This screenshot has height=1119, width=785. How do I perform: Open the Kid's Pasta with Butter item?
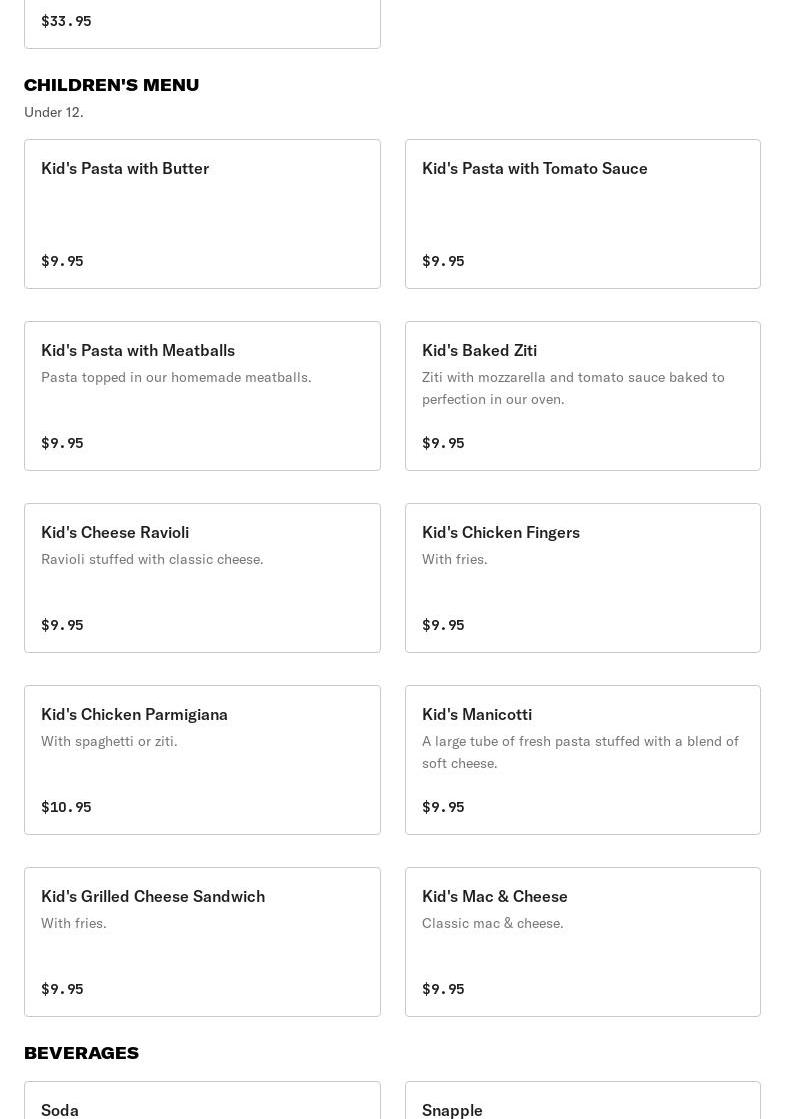[x=202, y=214]
